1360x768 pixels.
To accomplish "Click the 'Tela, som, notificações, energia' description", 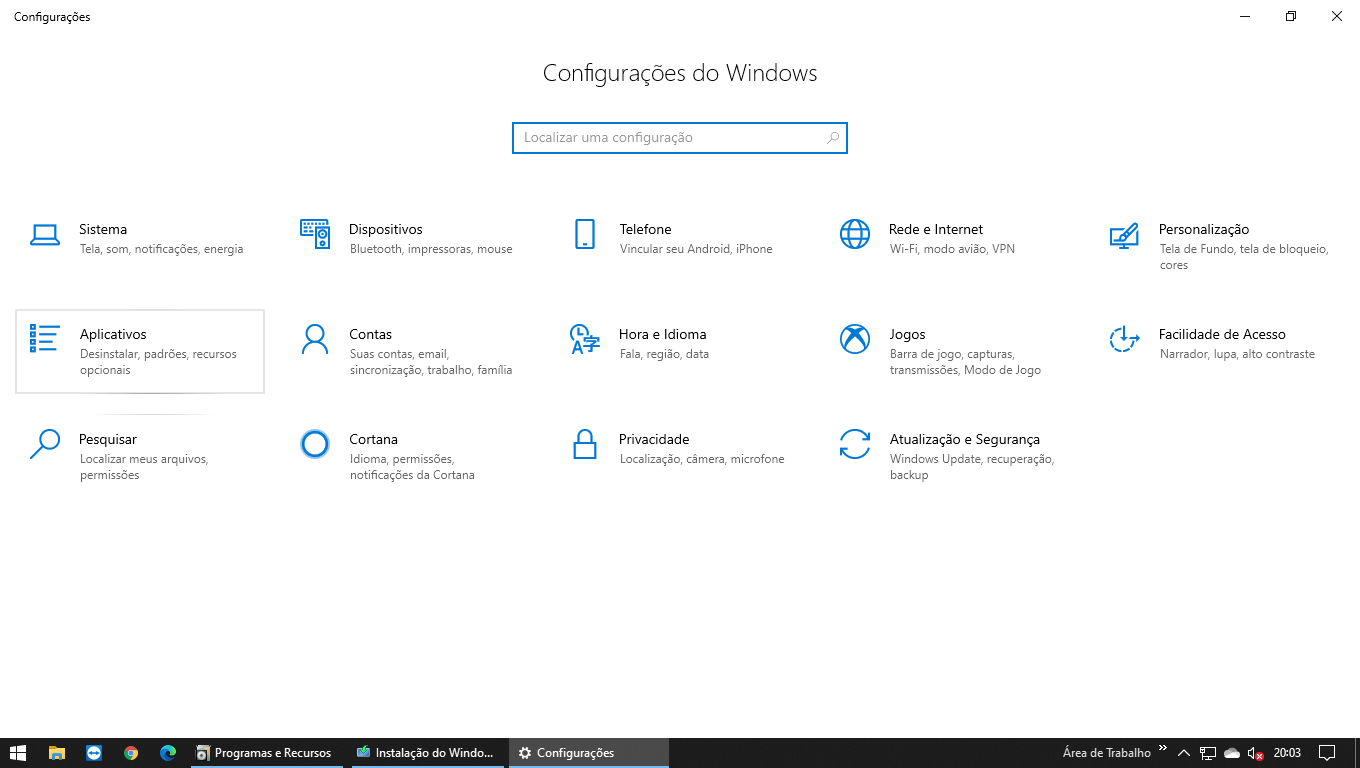I will [162, 249].
